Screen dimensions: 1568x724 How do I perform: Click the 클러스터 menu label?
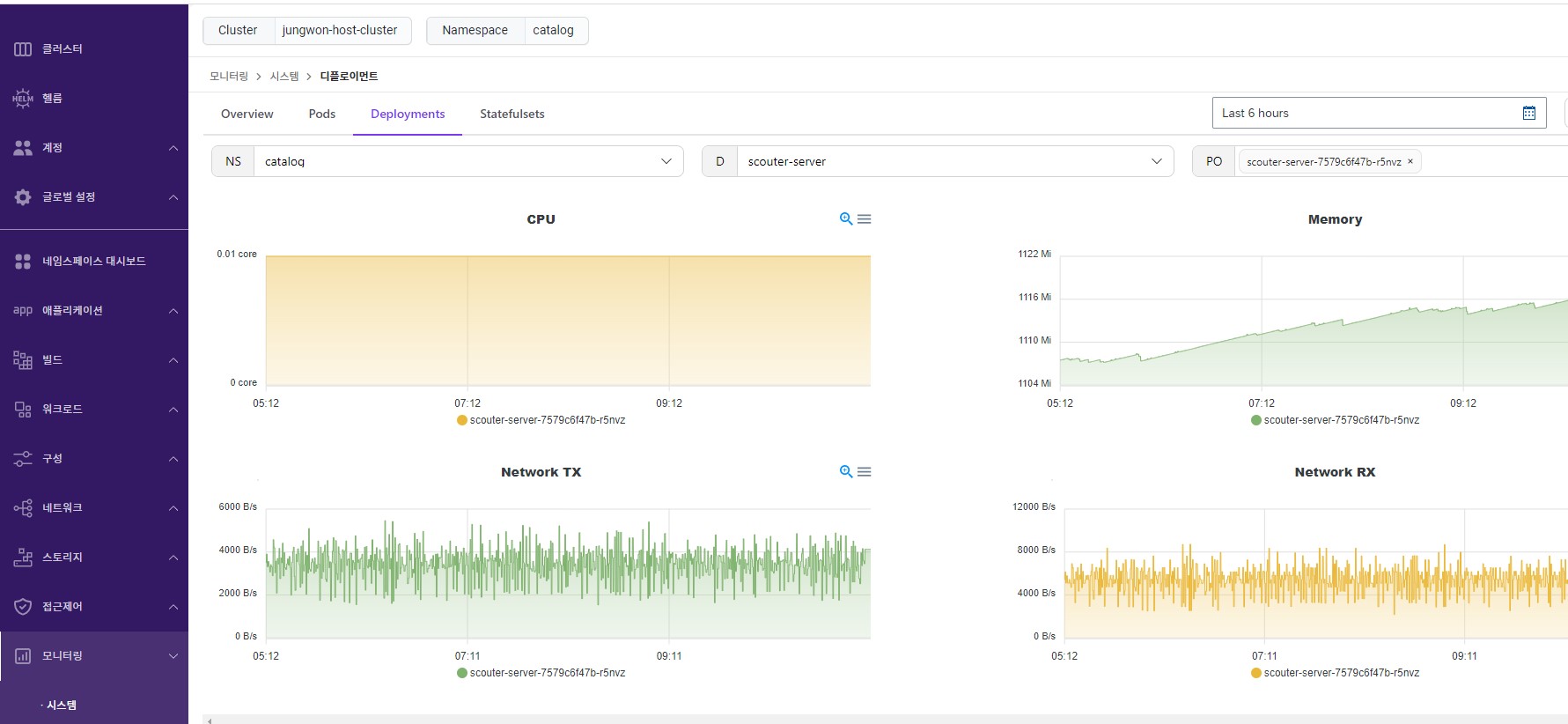[63, 48]
